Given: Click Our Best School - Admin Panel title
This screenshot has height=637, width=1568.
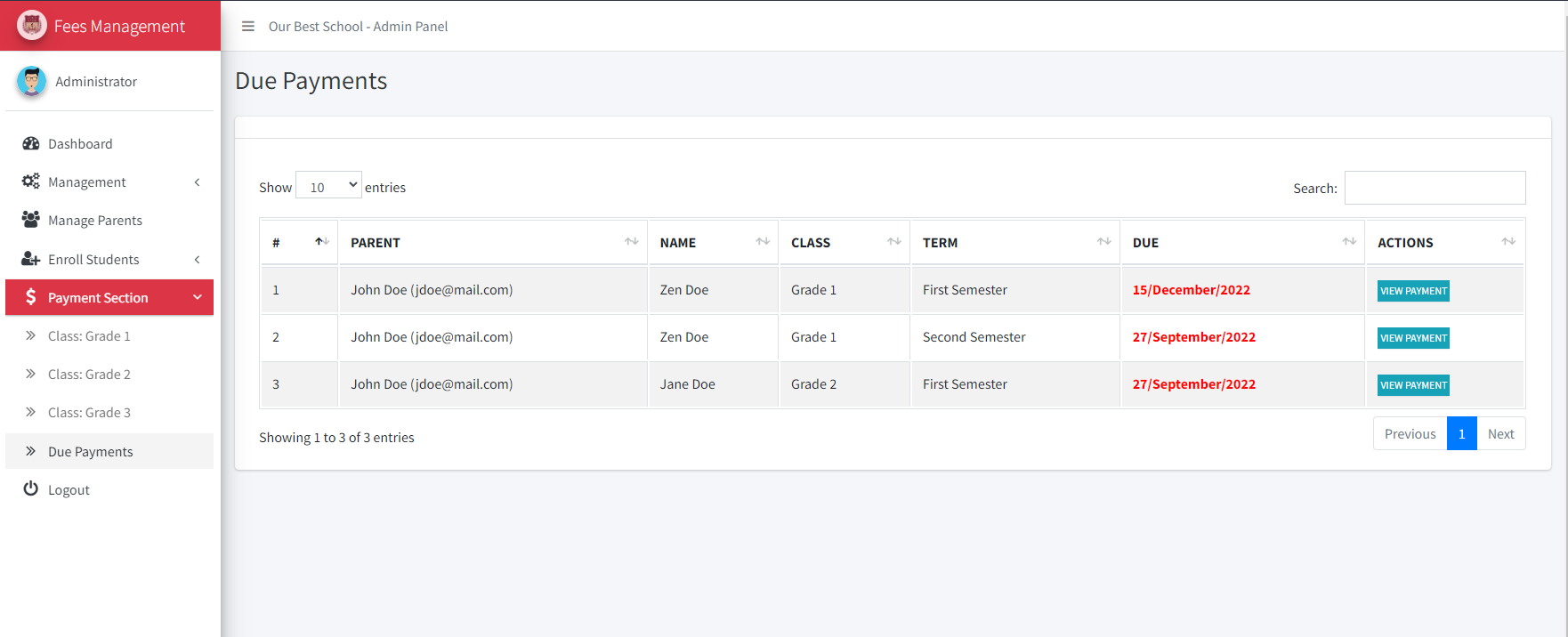Looking at the screenshot, I should click(358, 27).
